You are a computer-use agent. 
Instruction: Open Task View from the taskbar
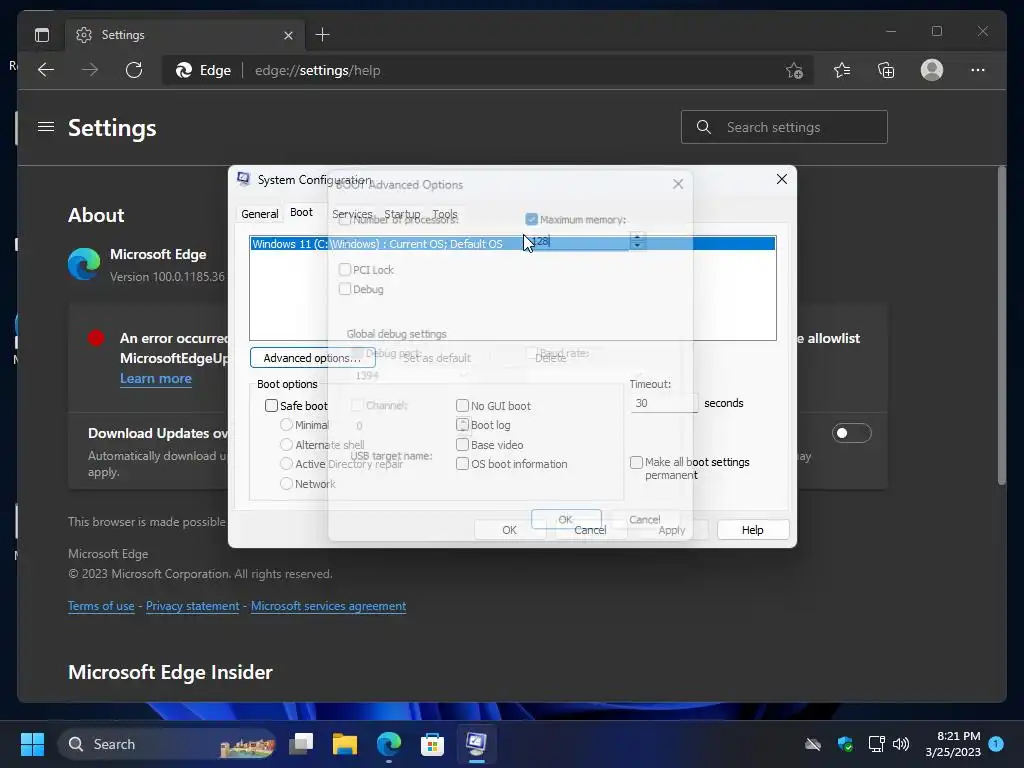[x=302, y=744]
